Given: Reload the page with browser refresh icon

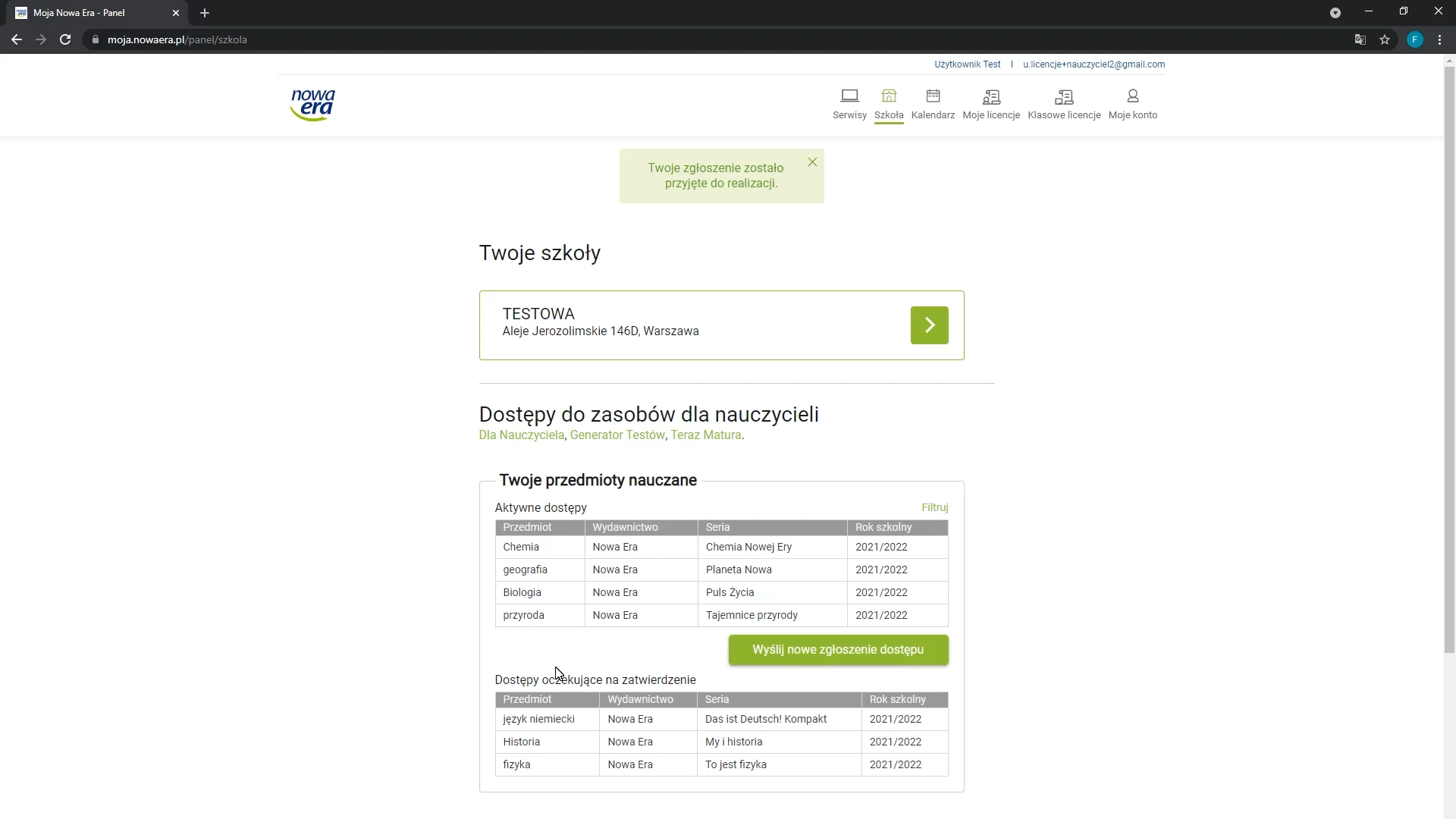Looking at the screenshot, I should [65, 39].
